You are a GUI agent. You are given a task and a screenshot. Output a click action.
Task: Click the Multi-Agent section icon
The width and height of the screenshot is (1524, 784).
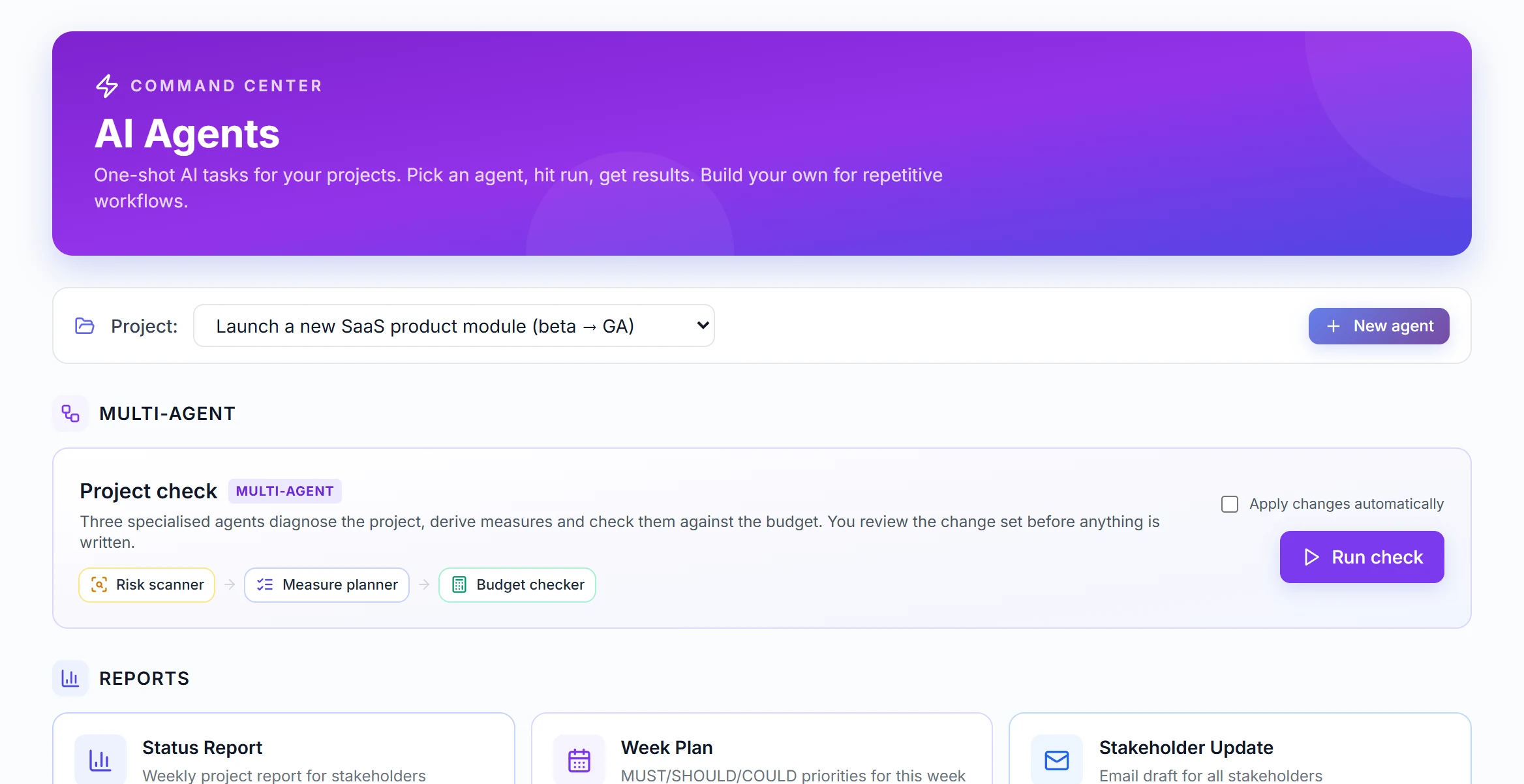tap(70, 414)
